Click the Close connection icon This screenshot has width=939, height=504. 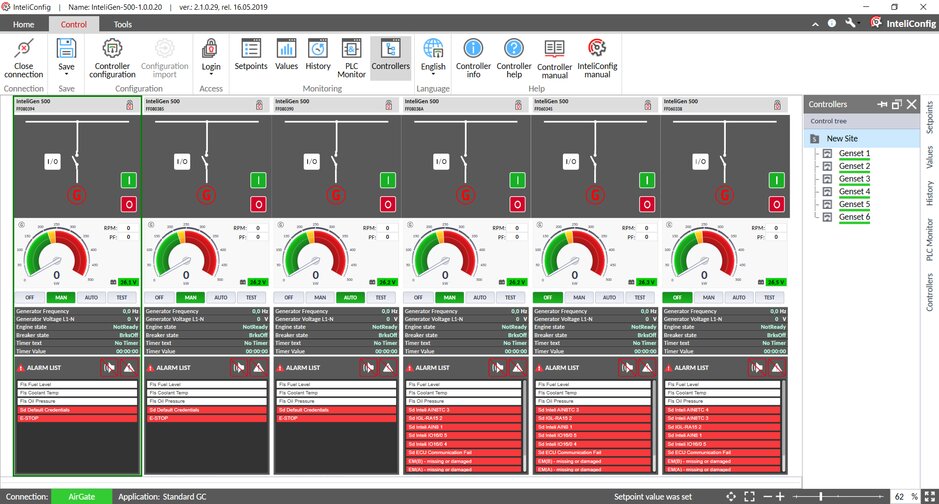tap(24, 48)
